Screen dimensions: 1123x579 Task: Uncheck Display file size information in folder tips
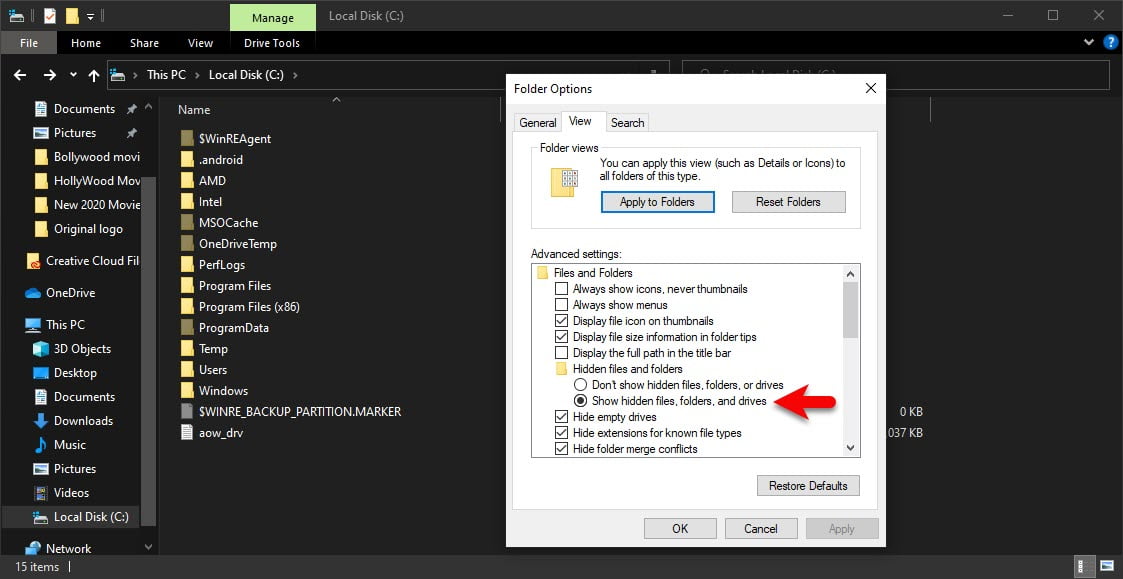click(562, 337)
